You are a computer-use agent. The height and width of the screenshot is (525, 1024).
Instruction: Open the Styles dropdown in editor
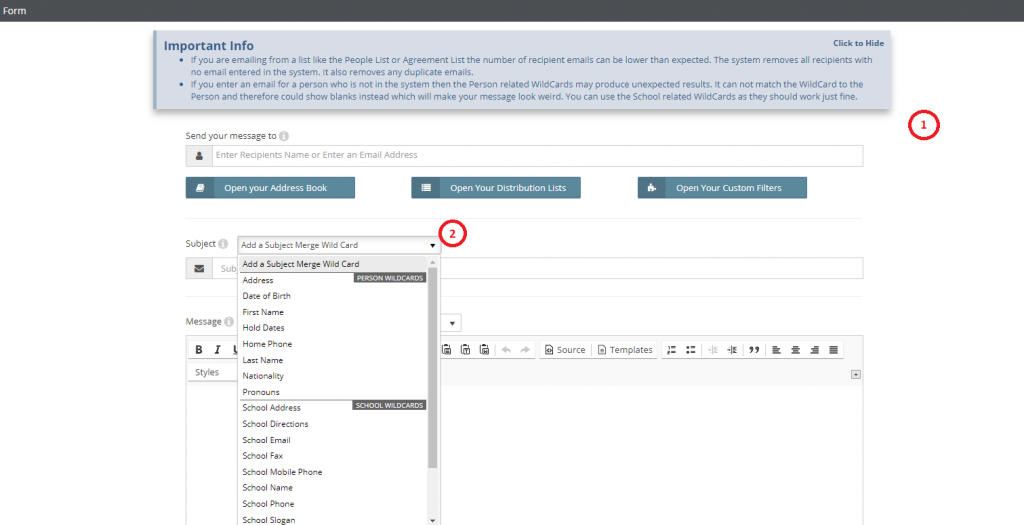click(x=208, y=373)
